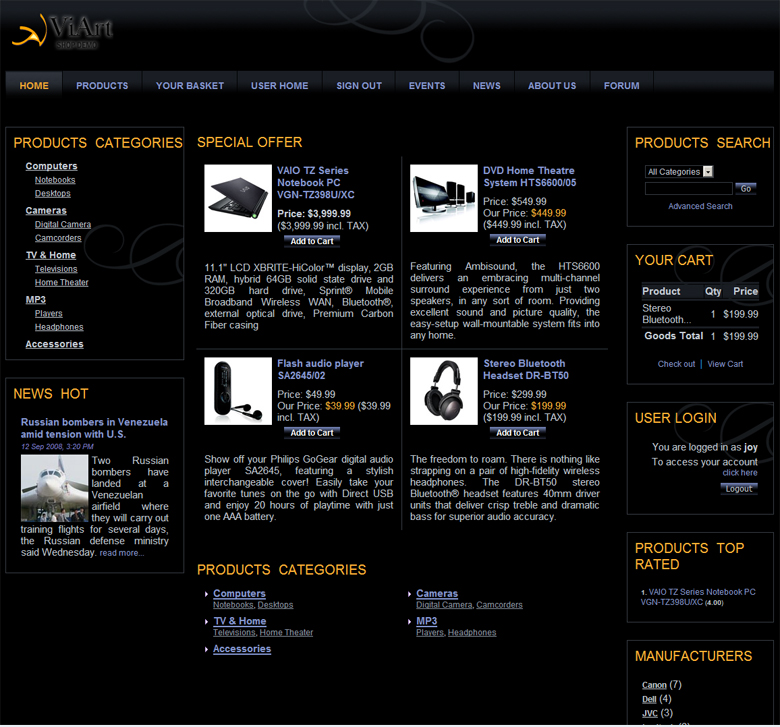Select Home Theater in the sidebar
Image resolution: width=780 pixels, height=727 pixels.
tap(61, 282)
